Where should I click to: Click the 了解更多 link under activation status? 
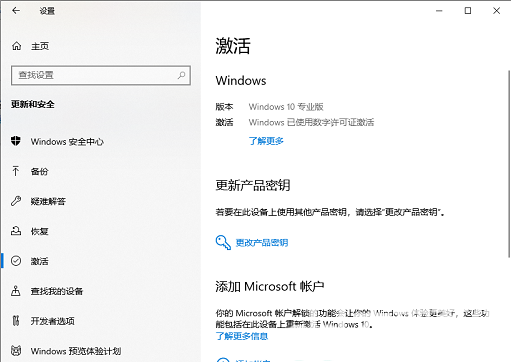click(266, 141)
